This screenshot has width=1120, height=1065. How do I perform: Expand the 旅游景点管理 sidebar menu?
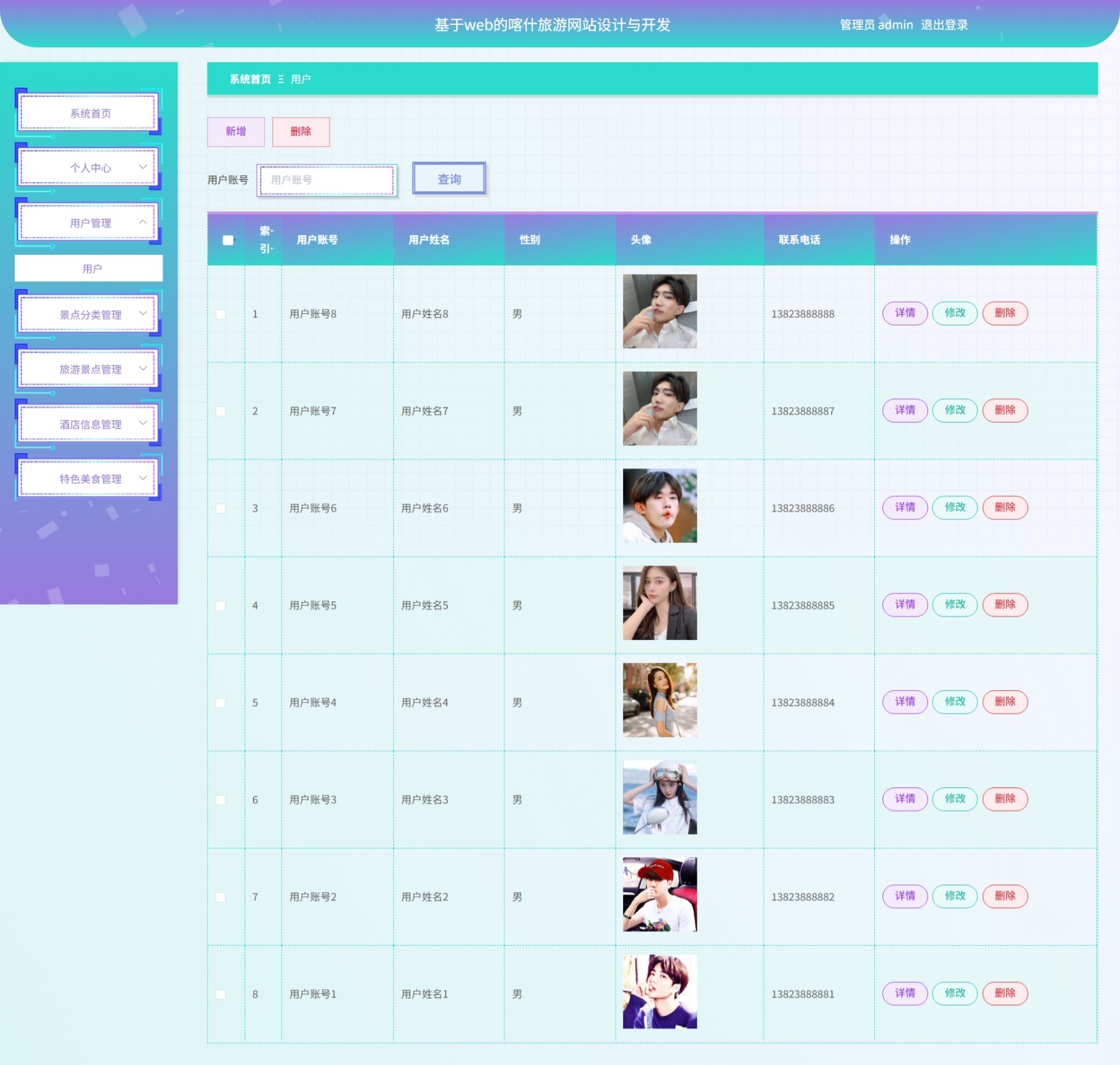click(88, 369)
